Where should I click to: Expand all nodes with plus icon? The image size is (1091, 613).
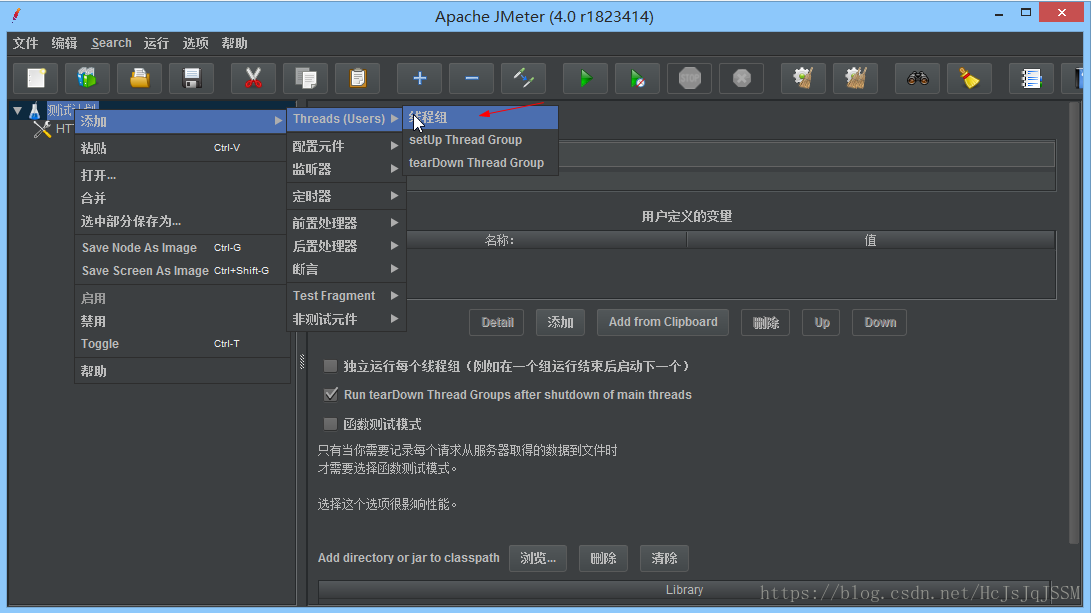420,78
